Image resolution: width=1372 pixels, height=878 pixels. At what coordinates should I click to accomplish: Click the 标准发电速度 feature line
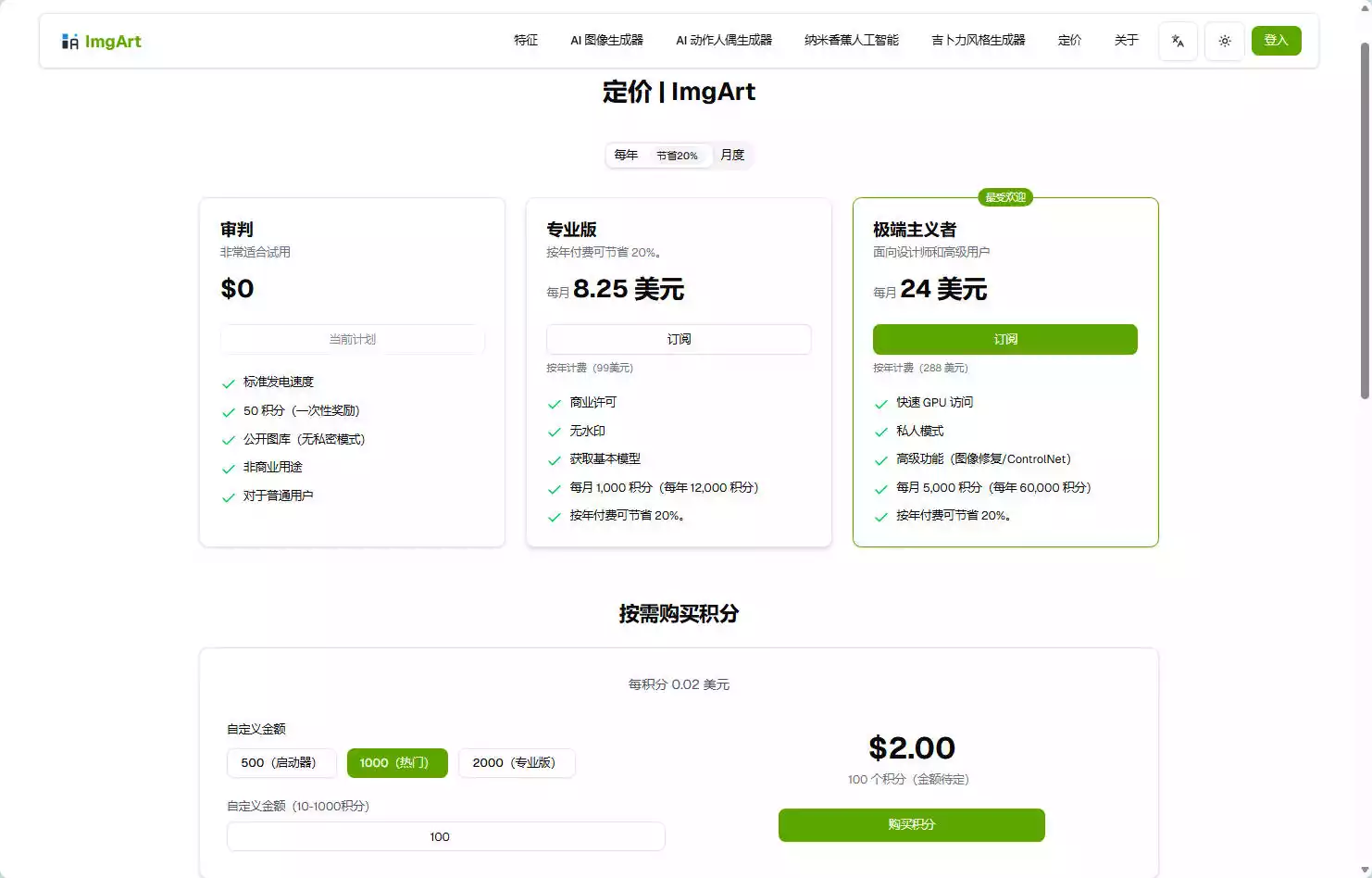click(279, 382)
